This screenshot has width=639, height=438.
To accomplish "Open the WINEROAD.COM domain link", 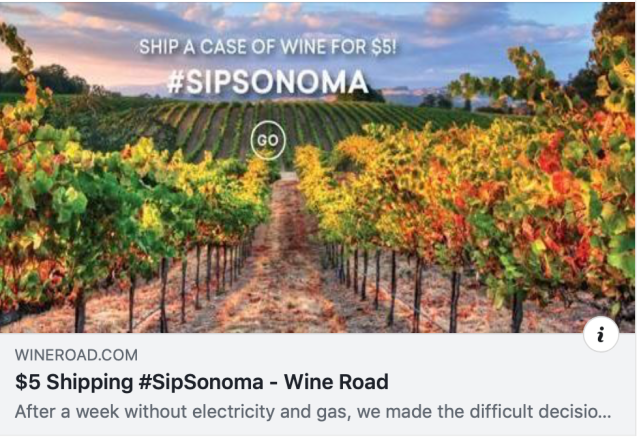I will tap(77, 355).
